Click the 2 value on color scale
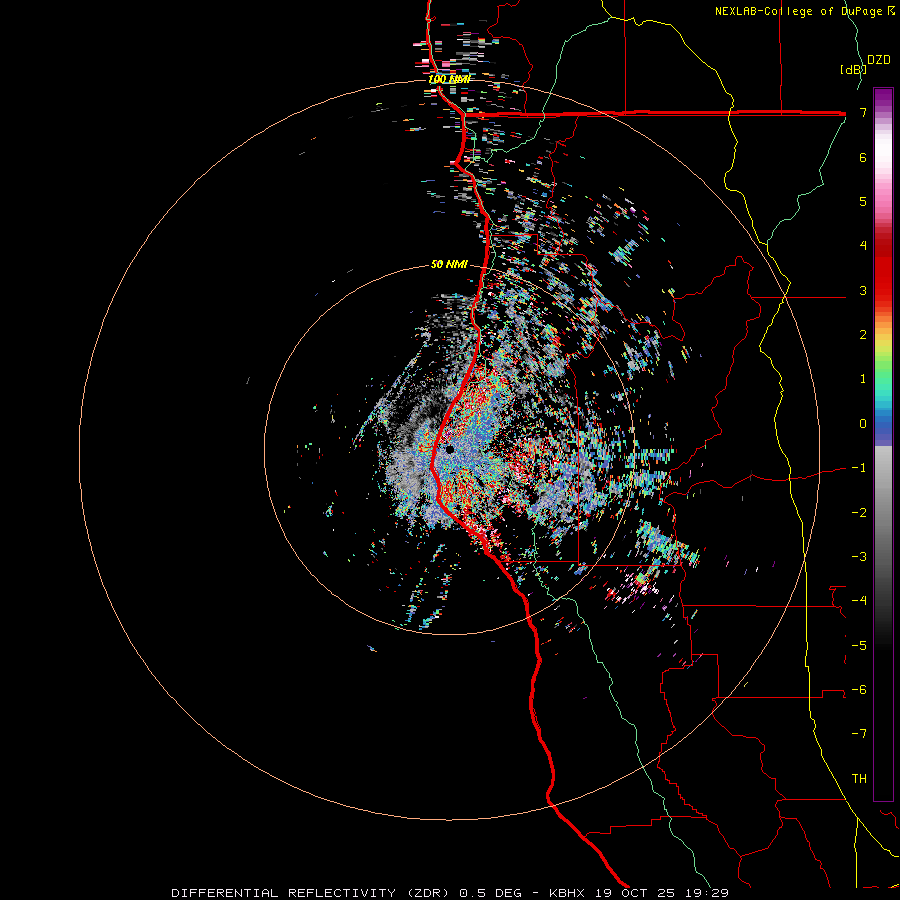Image resolution: width=900 pixels, height=900 pixels. 863,335
